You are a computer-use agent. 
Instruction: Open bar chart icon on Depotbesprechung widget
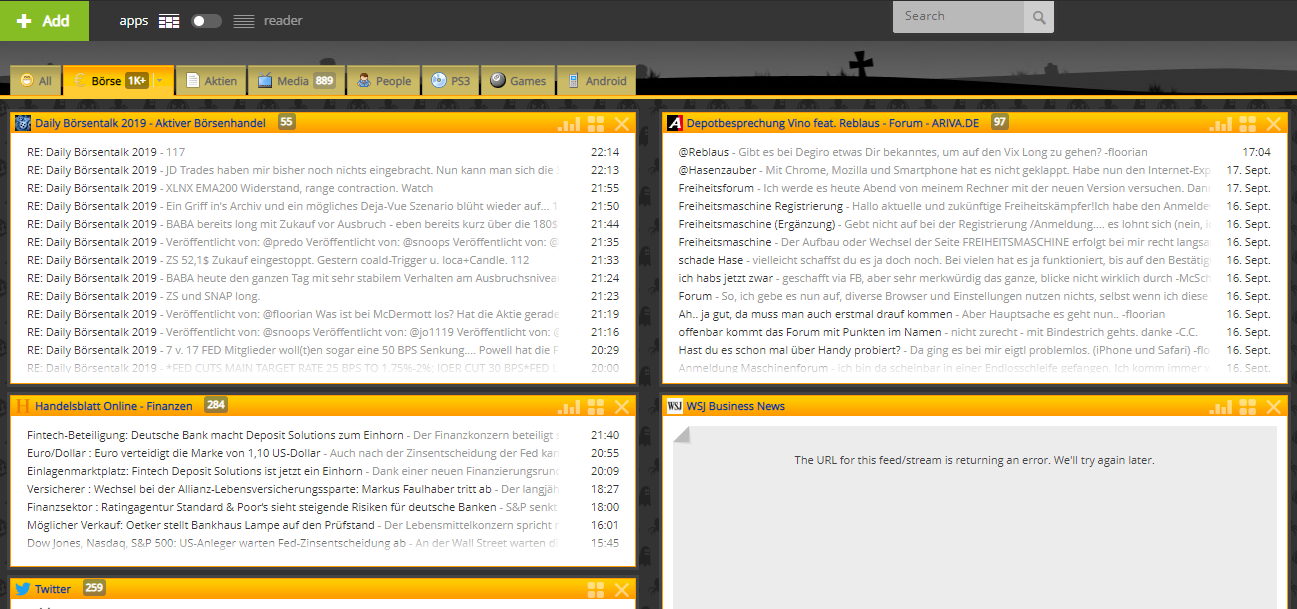(x=1221, y=124)
